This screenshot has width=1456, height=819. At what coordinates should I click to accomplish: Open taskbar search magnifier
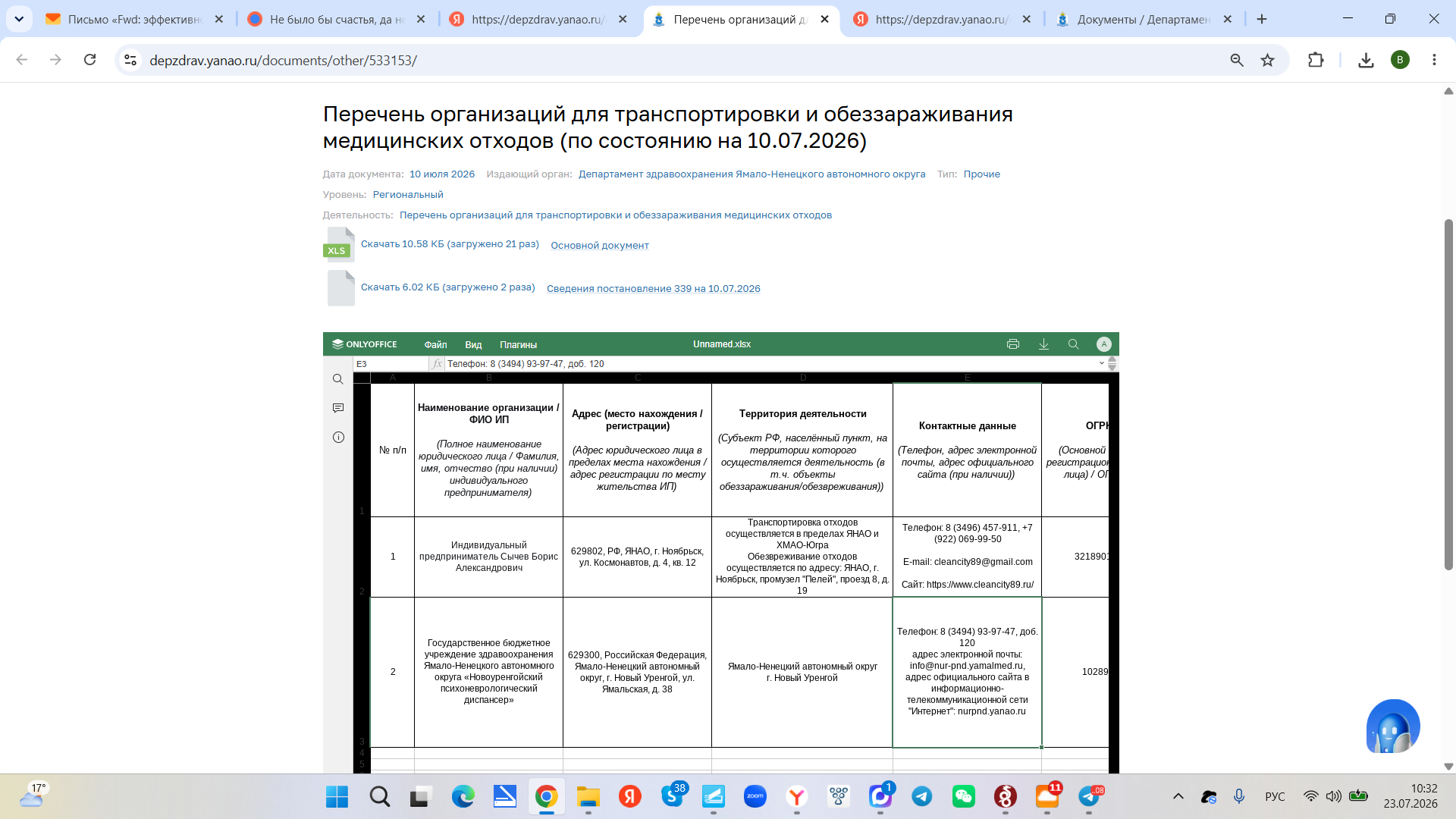pyautogui.click(x=380, y=796)
